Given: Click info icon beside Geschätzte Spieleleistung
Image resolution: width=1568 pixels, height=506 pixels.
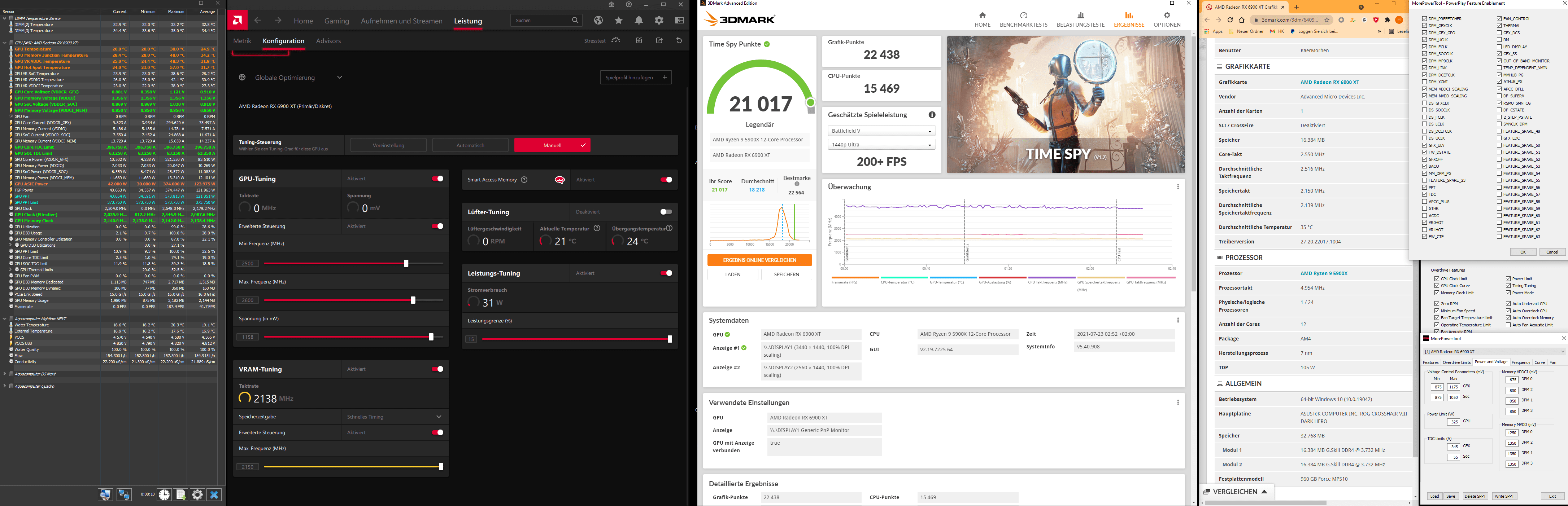Looking at the screenshot, I should click(932, 115).
